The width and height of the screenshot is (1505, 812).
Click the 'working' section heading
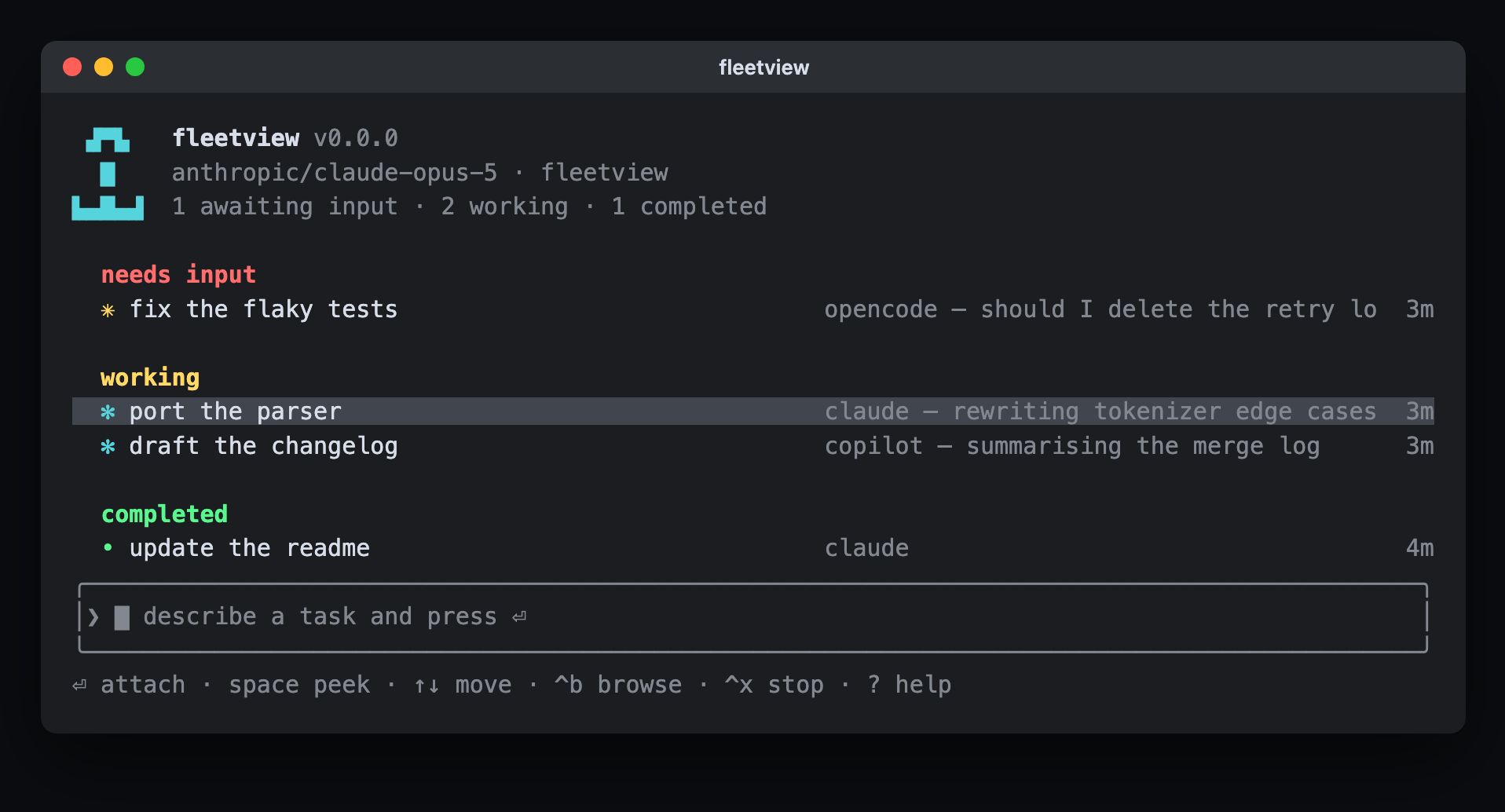[150, 378]
